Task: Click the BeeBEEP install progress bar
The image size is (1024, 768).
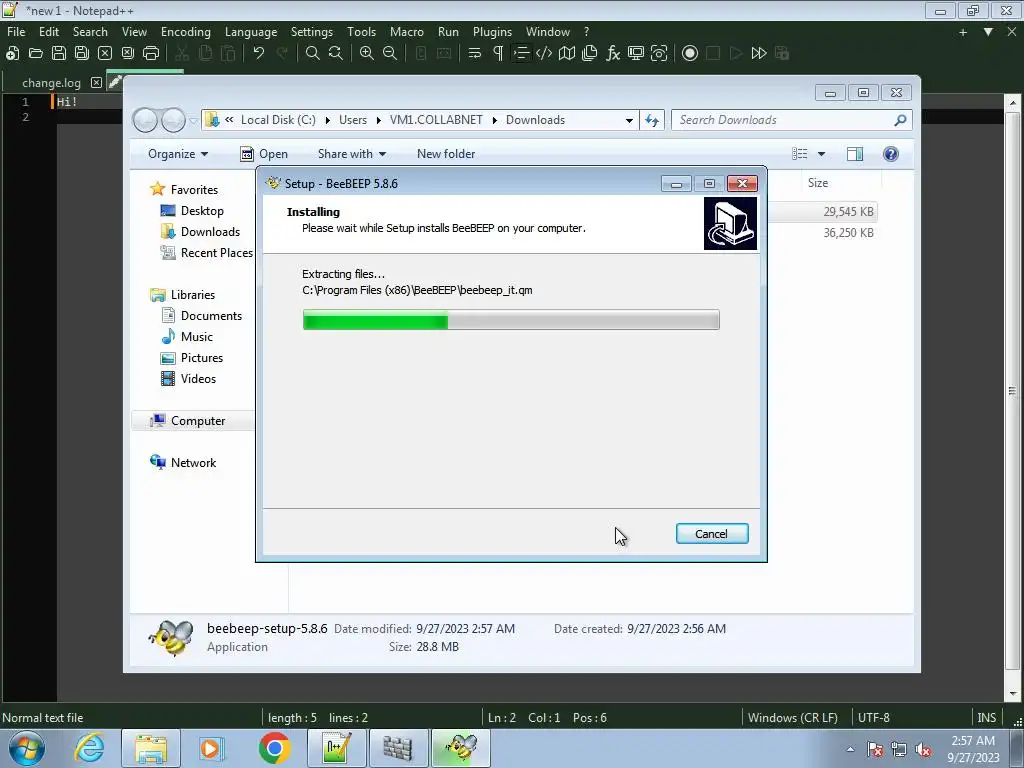Action: pos(511,320)
